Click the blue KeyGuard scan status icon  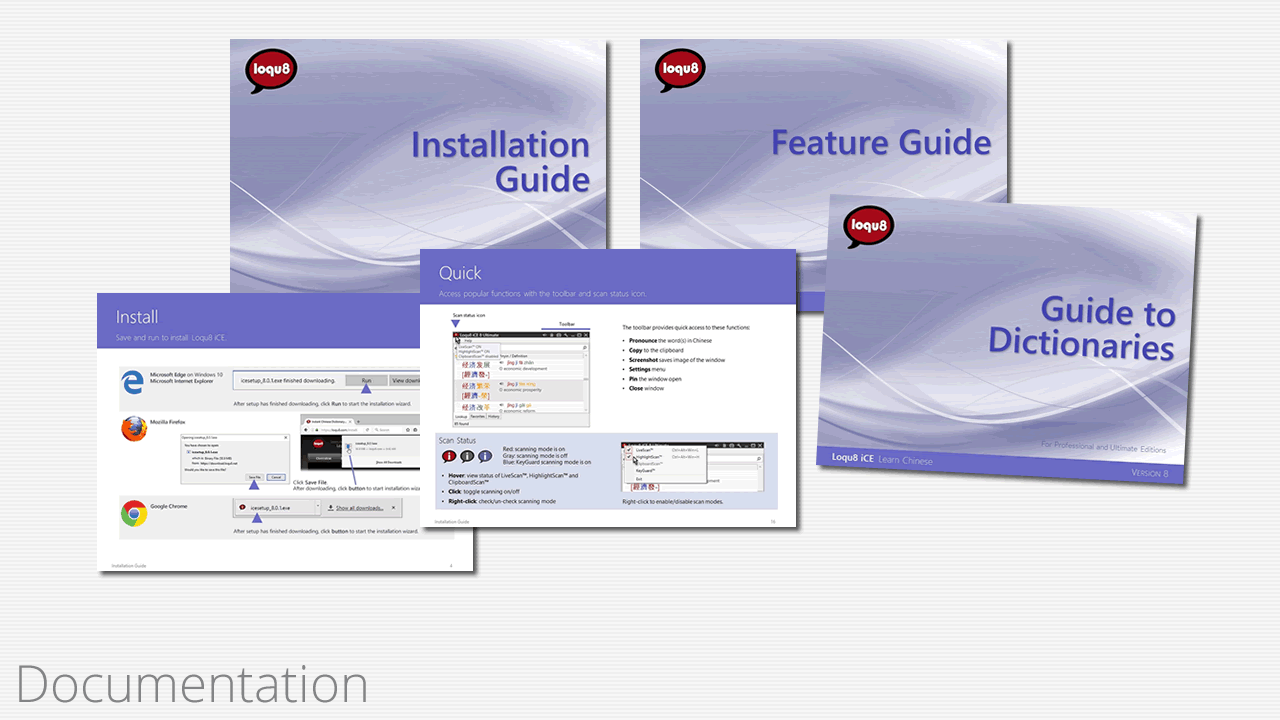[485, 456]
